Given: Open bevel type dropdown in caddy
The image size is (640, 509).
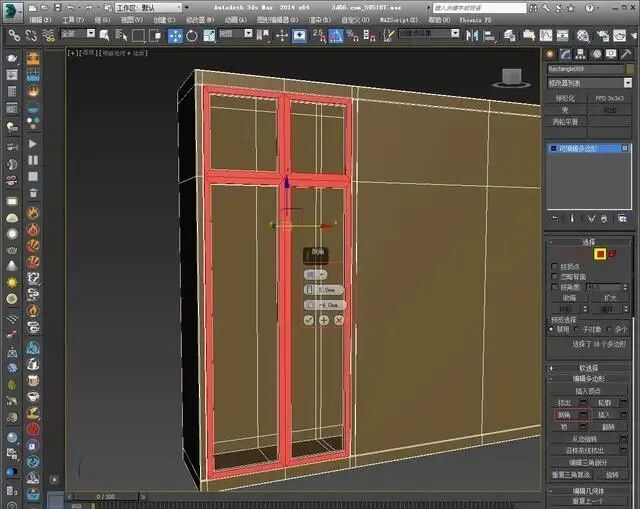Looking at the screenshot, I should (x=316, y=275).
